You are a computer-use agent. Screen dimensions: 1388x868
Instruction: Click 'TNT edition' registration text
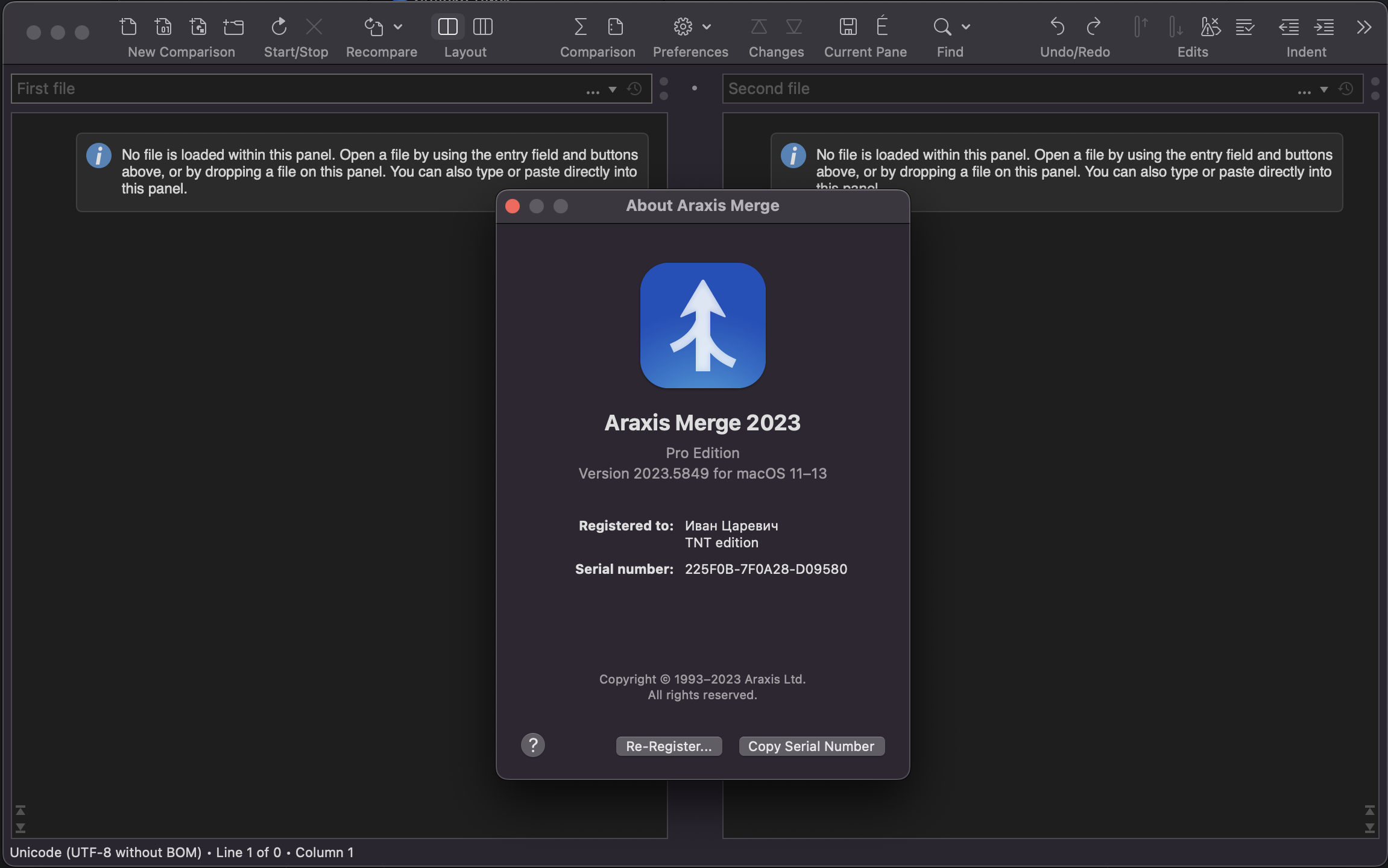(x=722, y=542)
